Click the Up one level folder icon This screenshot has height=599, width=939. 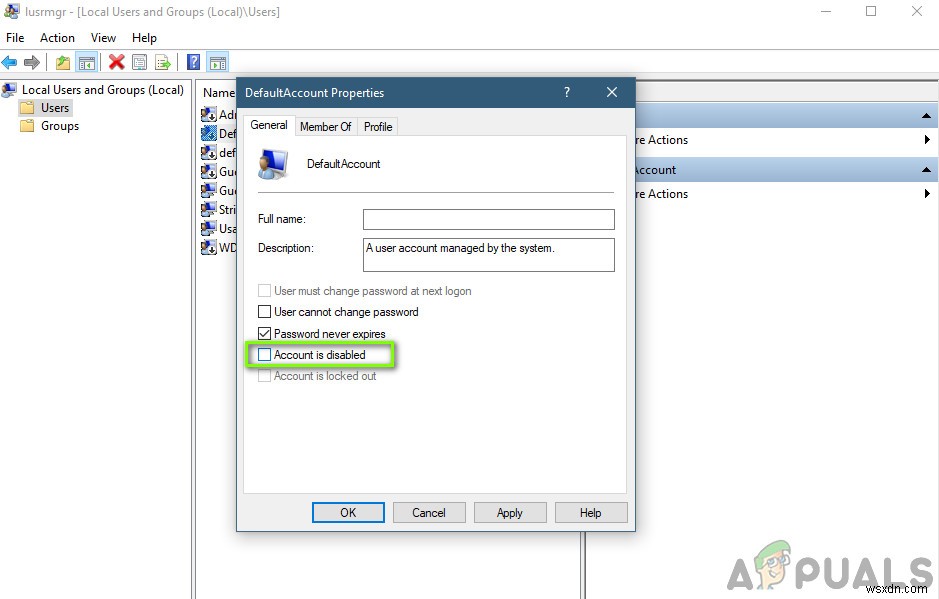click(x=63, y=62)
